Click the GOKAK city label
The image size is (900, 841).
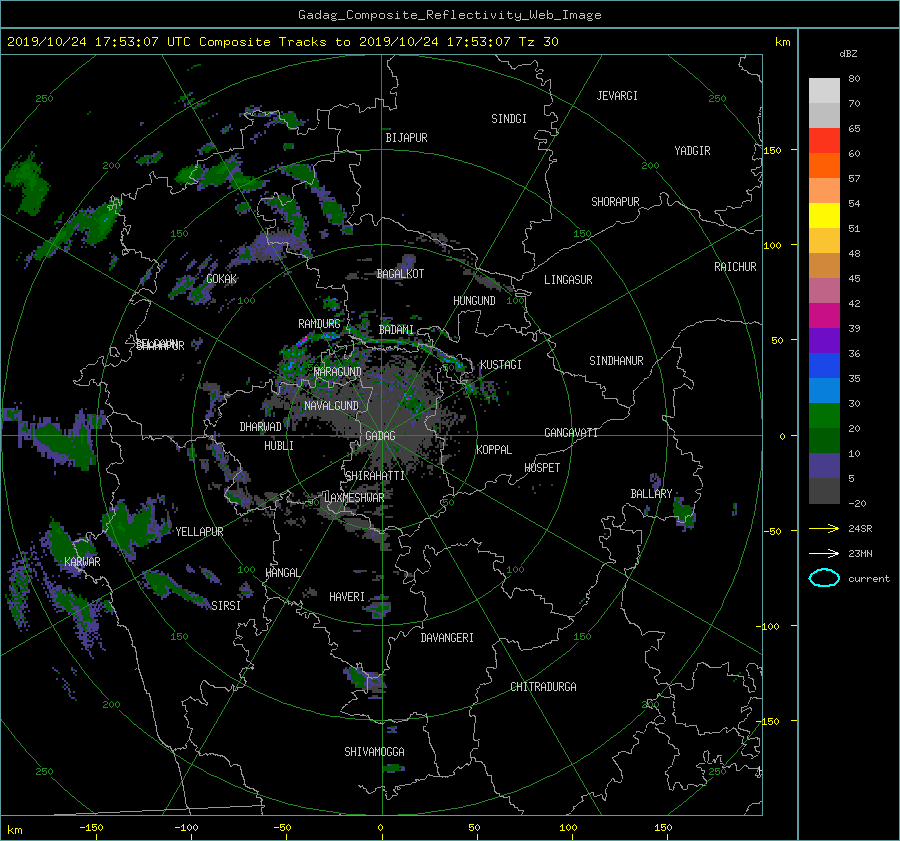(222, 279)
